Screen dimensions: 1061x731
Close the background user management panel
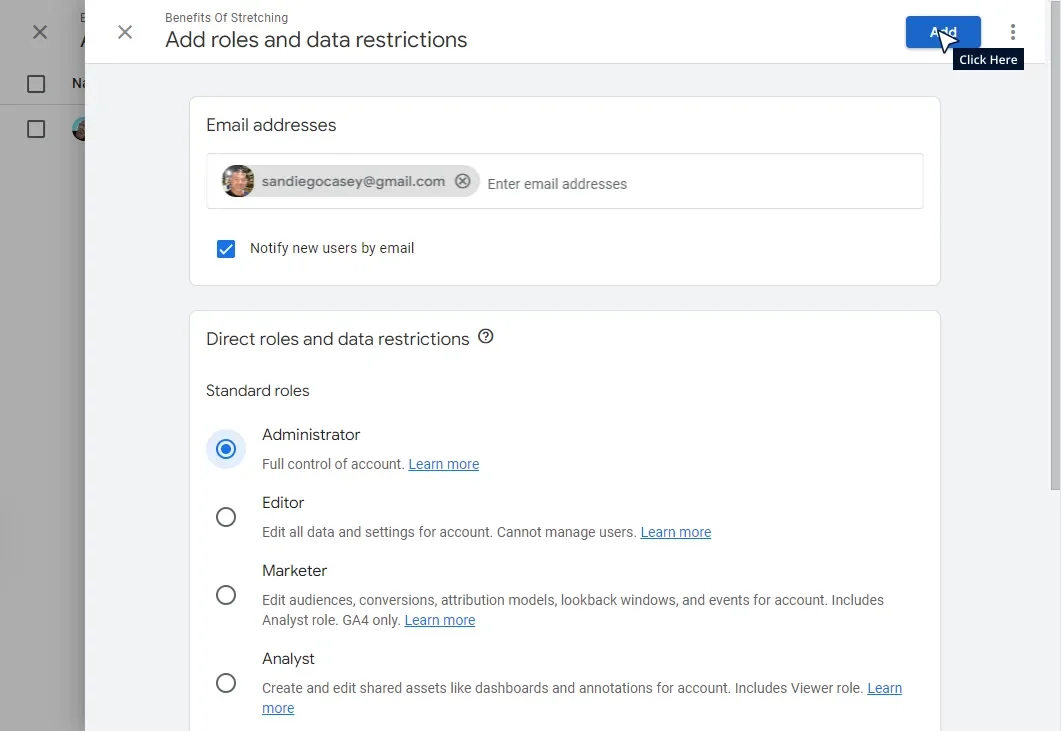tap(39, 32)
